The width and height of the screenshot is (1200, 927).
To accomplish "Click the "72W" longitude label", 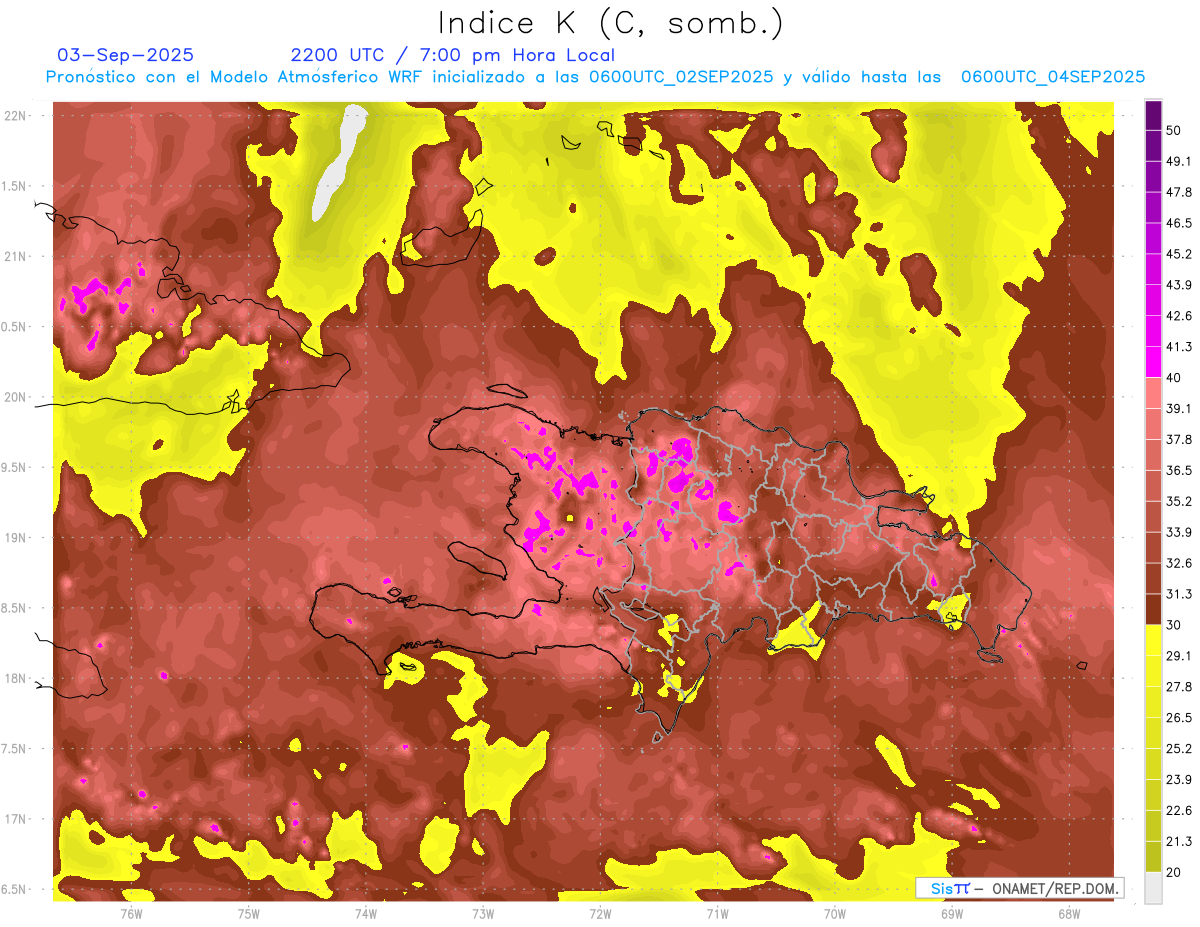I will coord(600,913).
